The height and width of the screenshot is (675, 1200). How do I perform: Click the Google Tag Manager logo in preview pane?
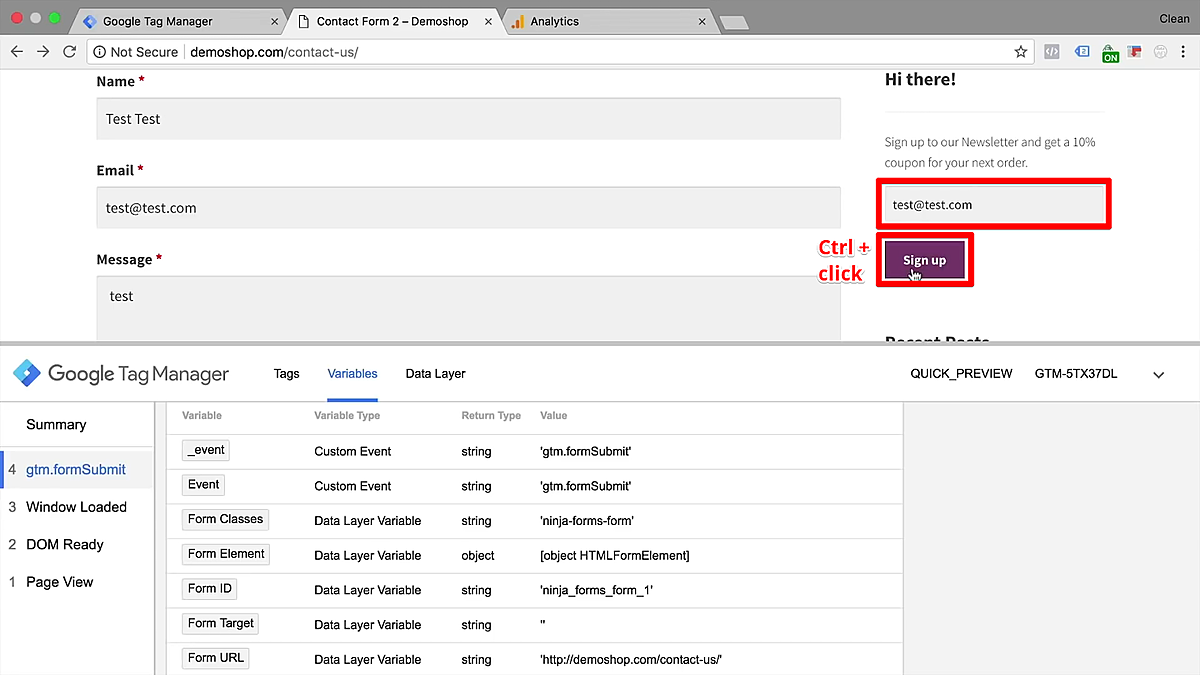click(x=121, y=374)
